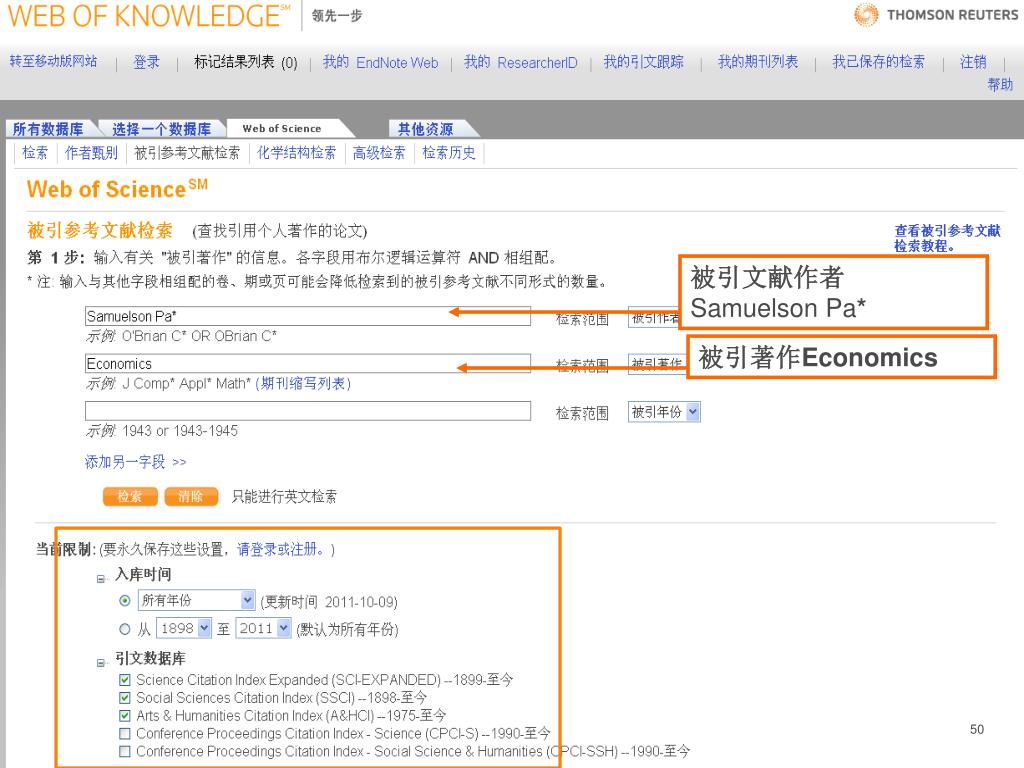Switch to the 所有数据库 tab
1024x768 pixels.
48,129
